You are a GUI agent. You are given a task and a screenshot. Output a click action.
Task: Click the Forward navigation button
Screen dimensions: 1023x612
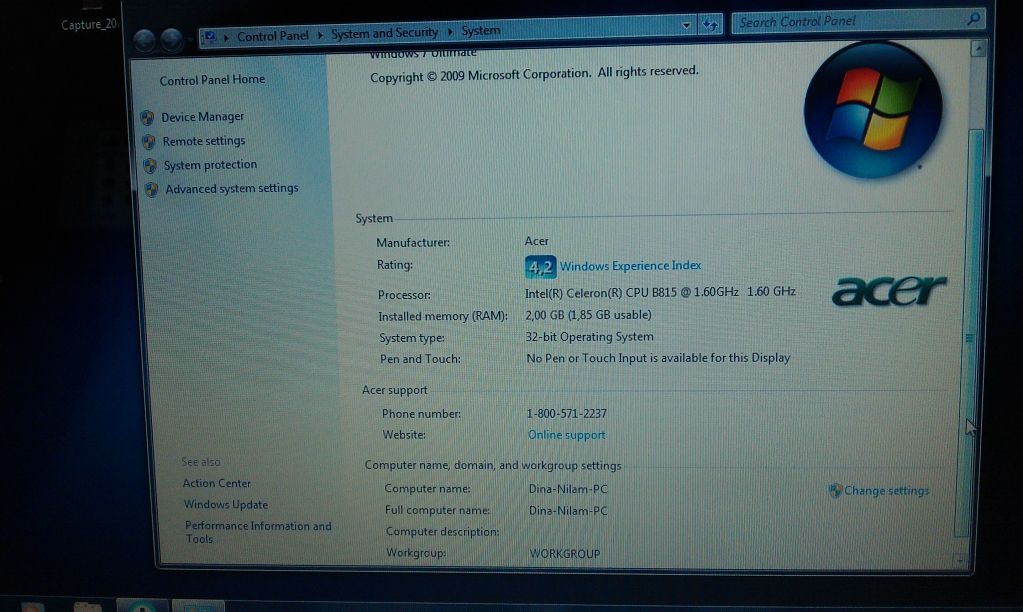[x=172, y=40]
